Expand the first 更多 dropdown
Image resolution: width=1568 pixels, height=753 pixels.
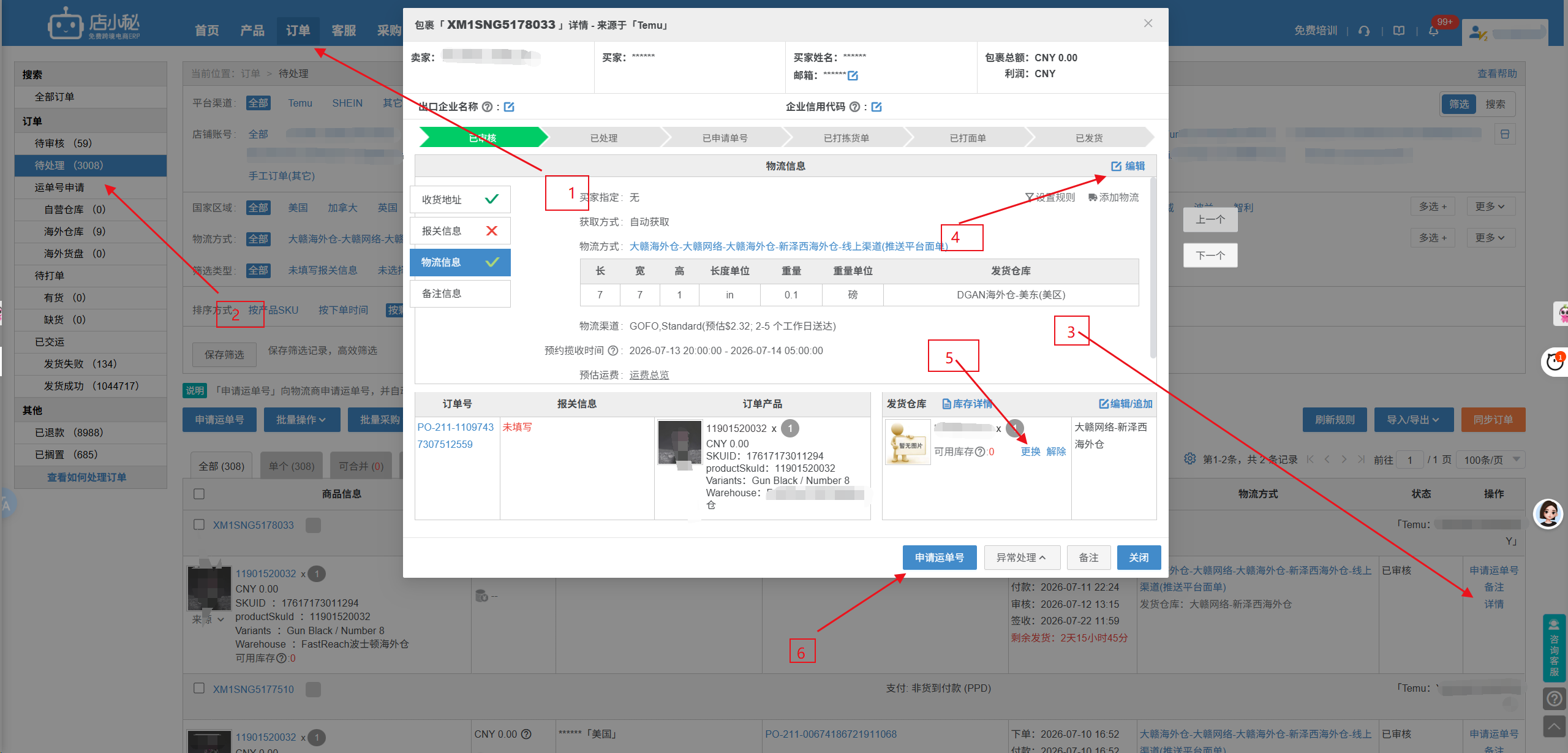1490,206
